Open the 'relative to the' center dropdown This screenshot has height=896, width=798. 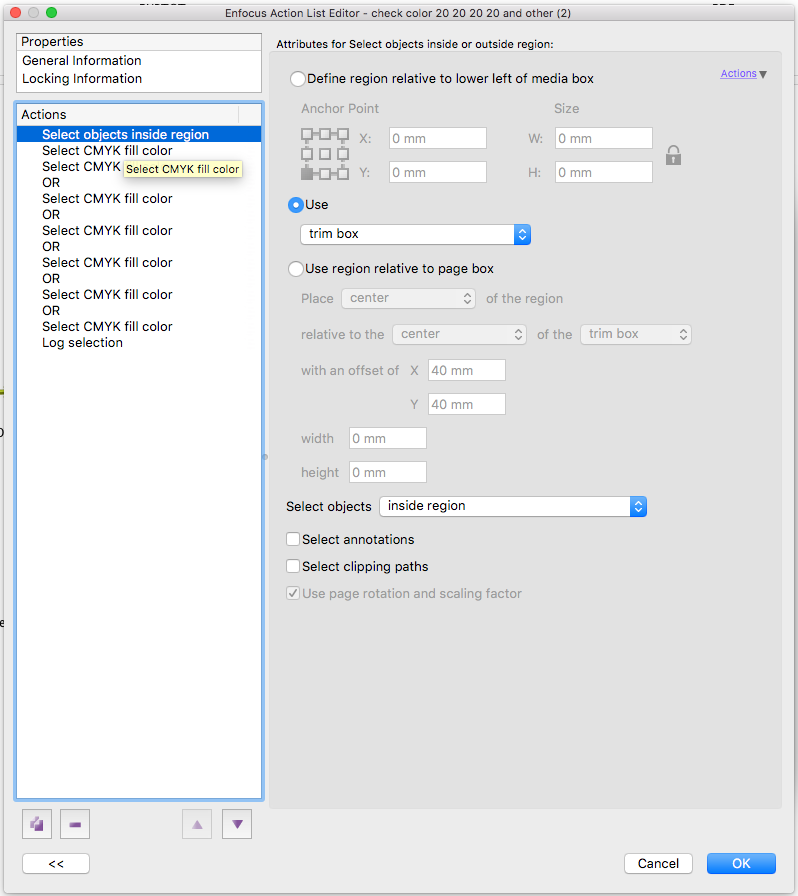tap(459, 334)
